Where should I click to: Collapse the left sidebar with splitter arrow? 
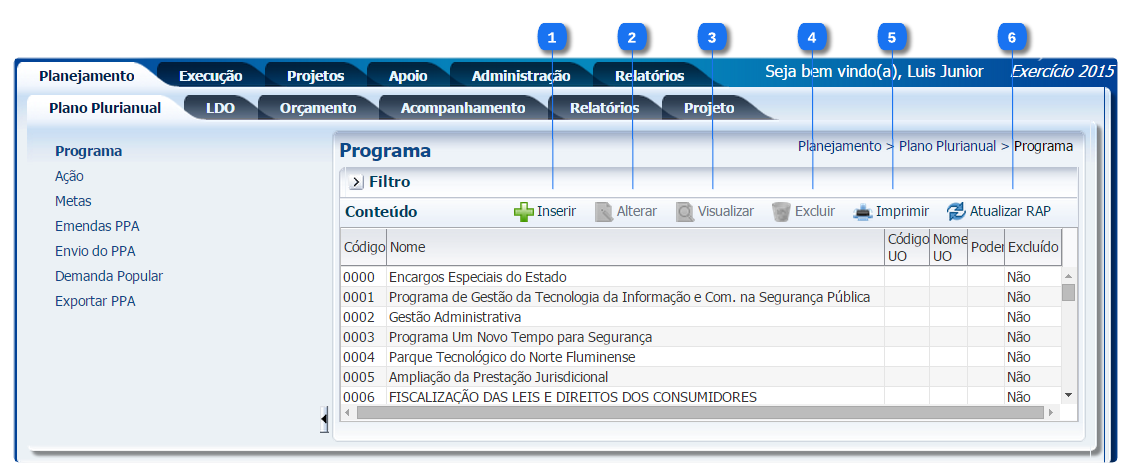click(324, 418)
